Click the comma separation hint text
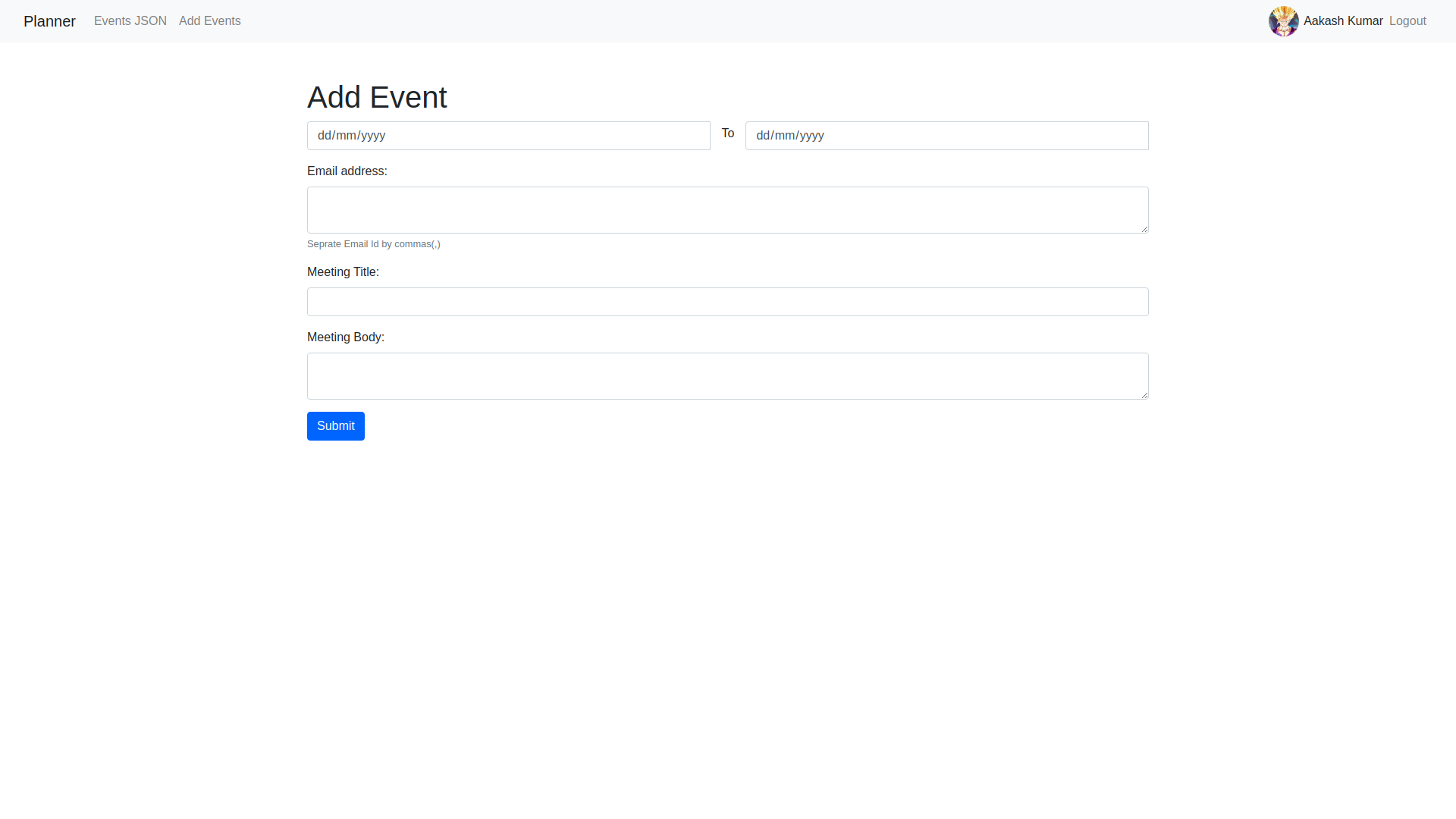The width and height of the screenshot is (1456, 819). [x=374, y=244]
